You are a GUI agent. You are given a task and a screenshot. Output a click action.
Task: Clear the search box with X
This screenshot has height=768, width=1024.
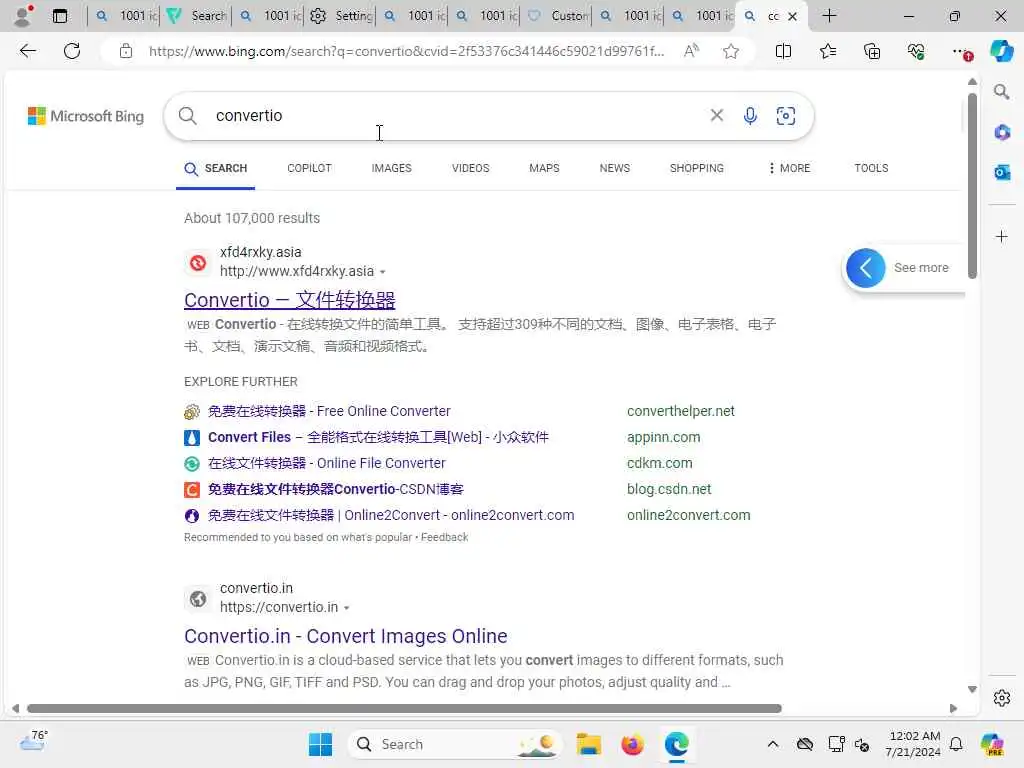click(x=716, y=116)
